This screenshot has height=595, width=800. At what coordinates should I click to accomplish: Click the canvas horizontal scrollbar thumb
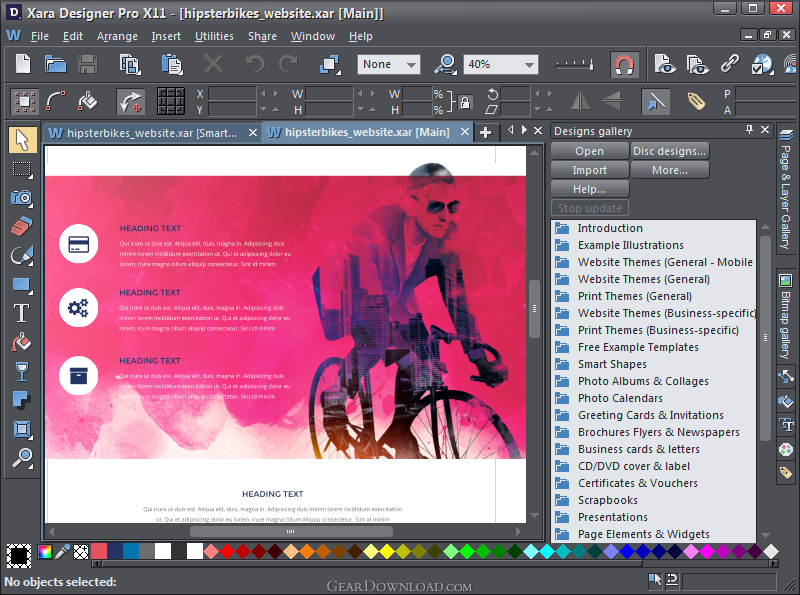click(x=291, y=531)
